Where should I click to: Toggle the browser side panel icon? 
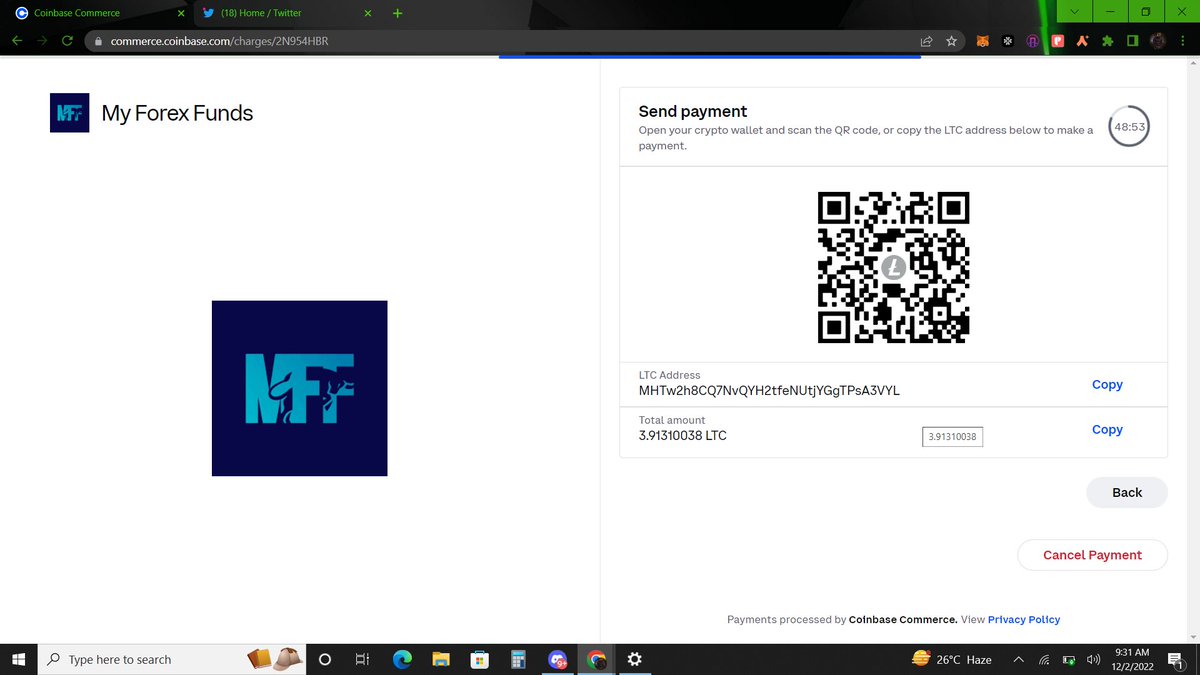click(x=1132, y=41)
